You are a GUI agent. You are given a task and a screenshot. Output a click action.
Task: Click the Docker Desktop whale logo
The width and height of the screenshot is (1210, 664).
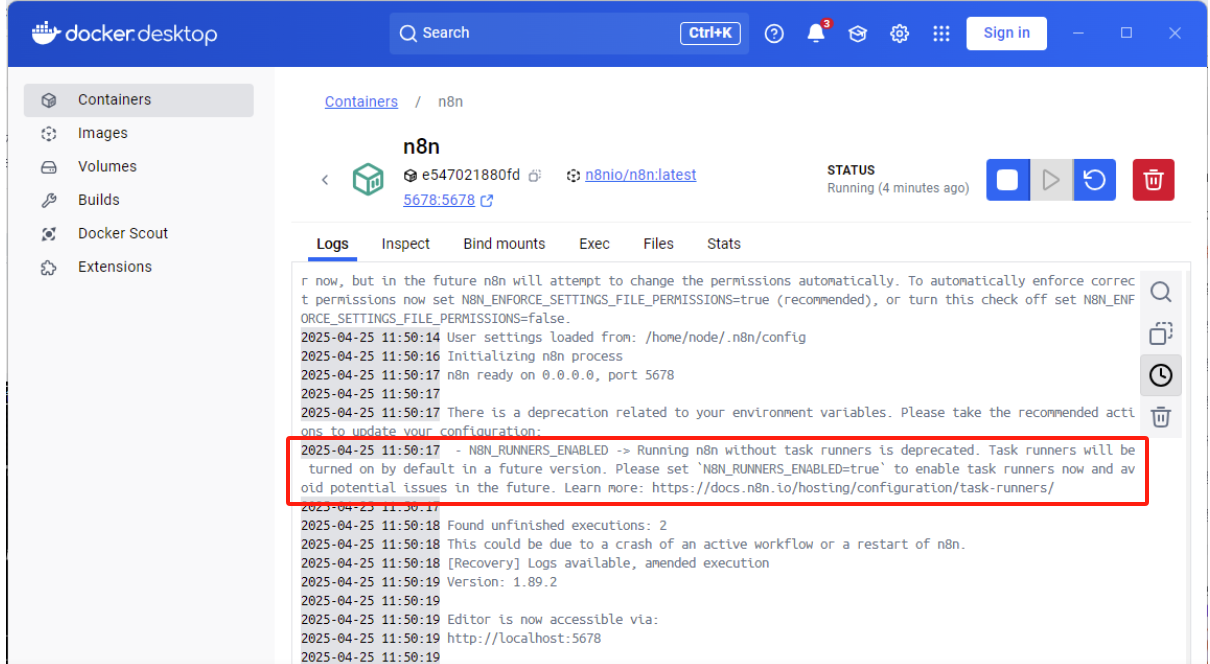(x=46, y=33)
